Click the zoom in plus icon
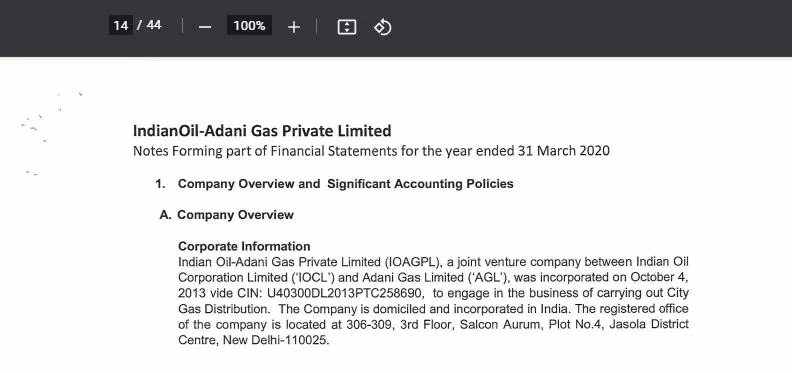The width and height of the screenshot is (792, 373). (293, 27)
